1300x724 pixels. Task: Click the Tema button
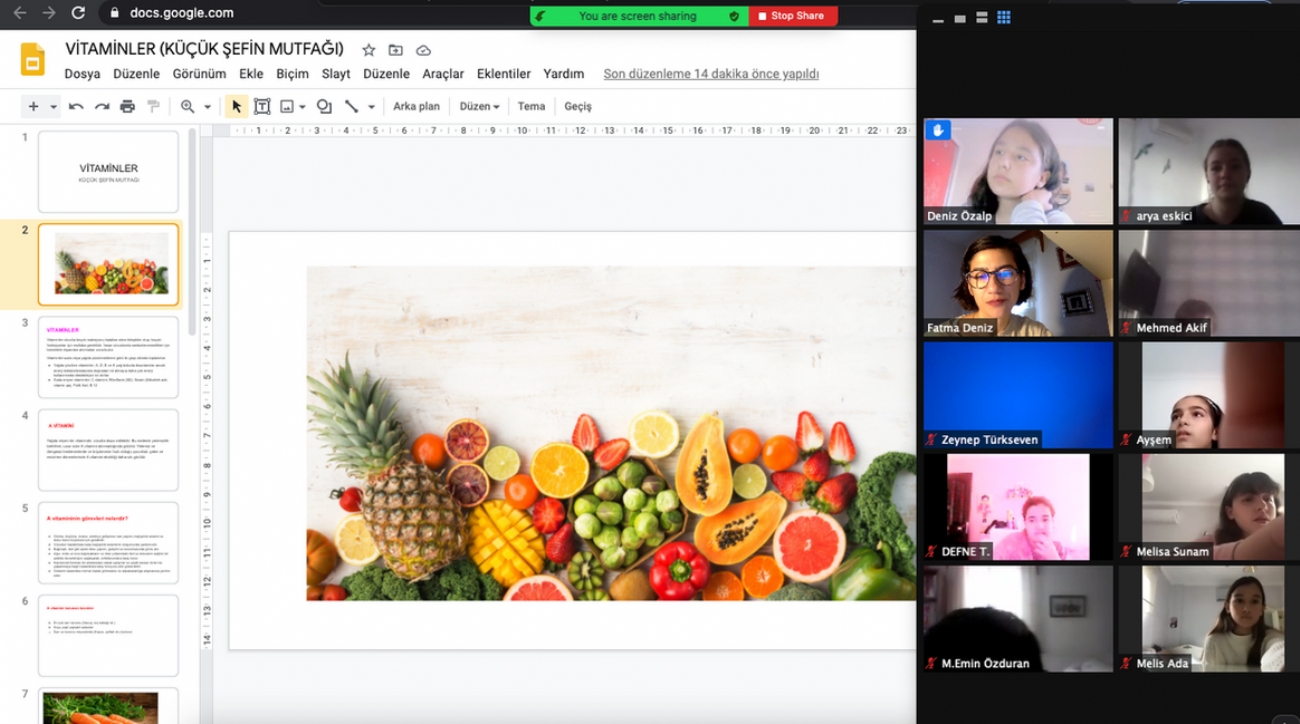[531, 106]
